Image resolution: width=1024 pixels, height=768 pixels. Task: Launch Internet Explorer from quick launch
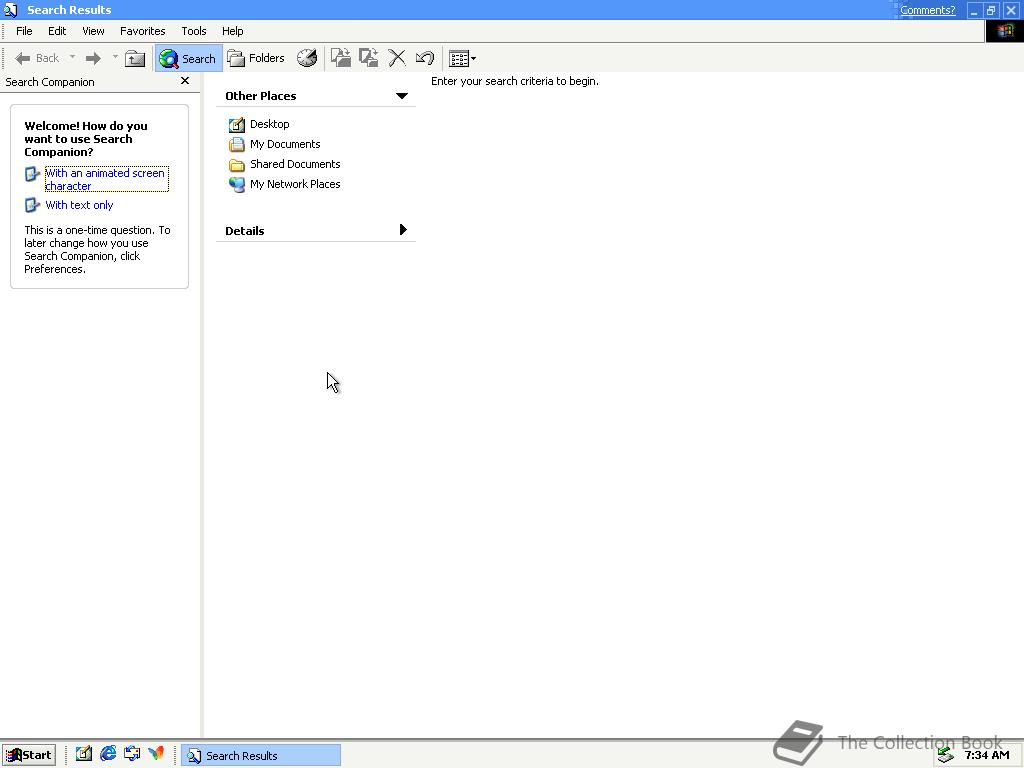[108, 754]
